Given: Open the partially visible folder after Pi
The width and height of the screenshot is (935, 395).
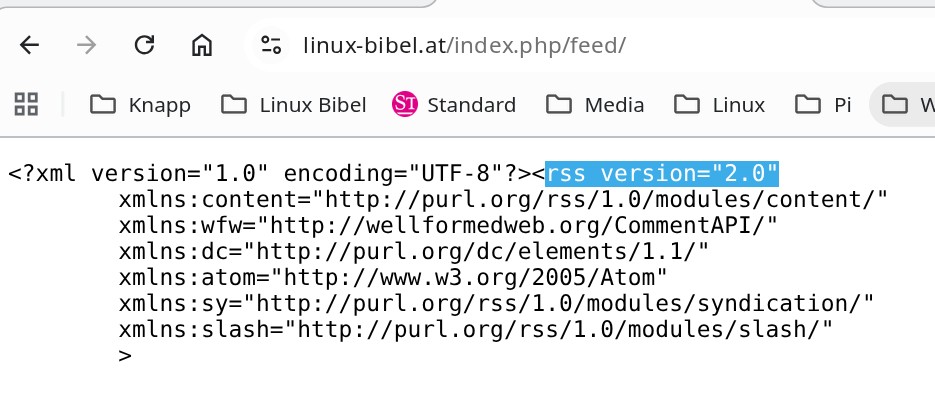Looking at the screenshot, I should tap(902, 104).
